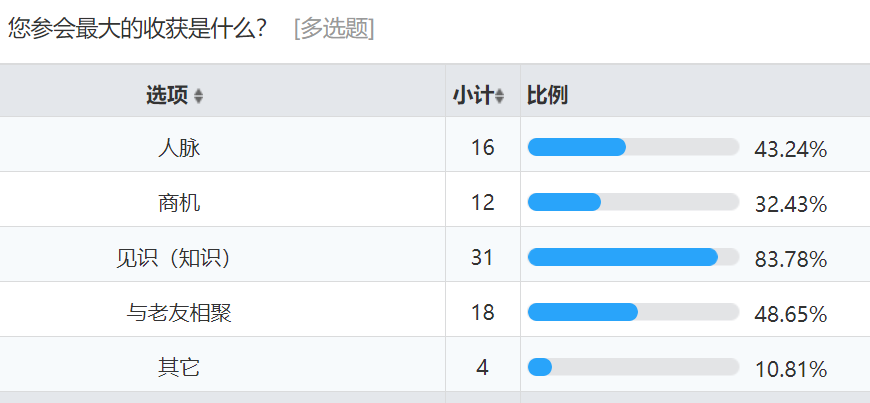This screenshot has height=403, width=870.
Task: Click the 83.78% percentage text
Action: 791,260
